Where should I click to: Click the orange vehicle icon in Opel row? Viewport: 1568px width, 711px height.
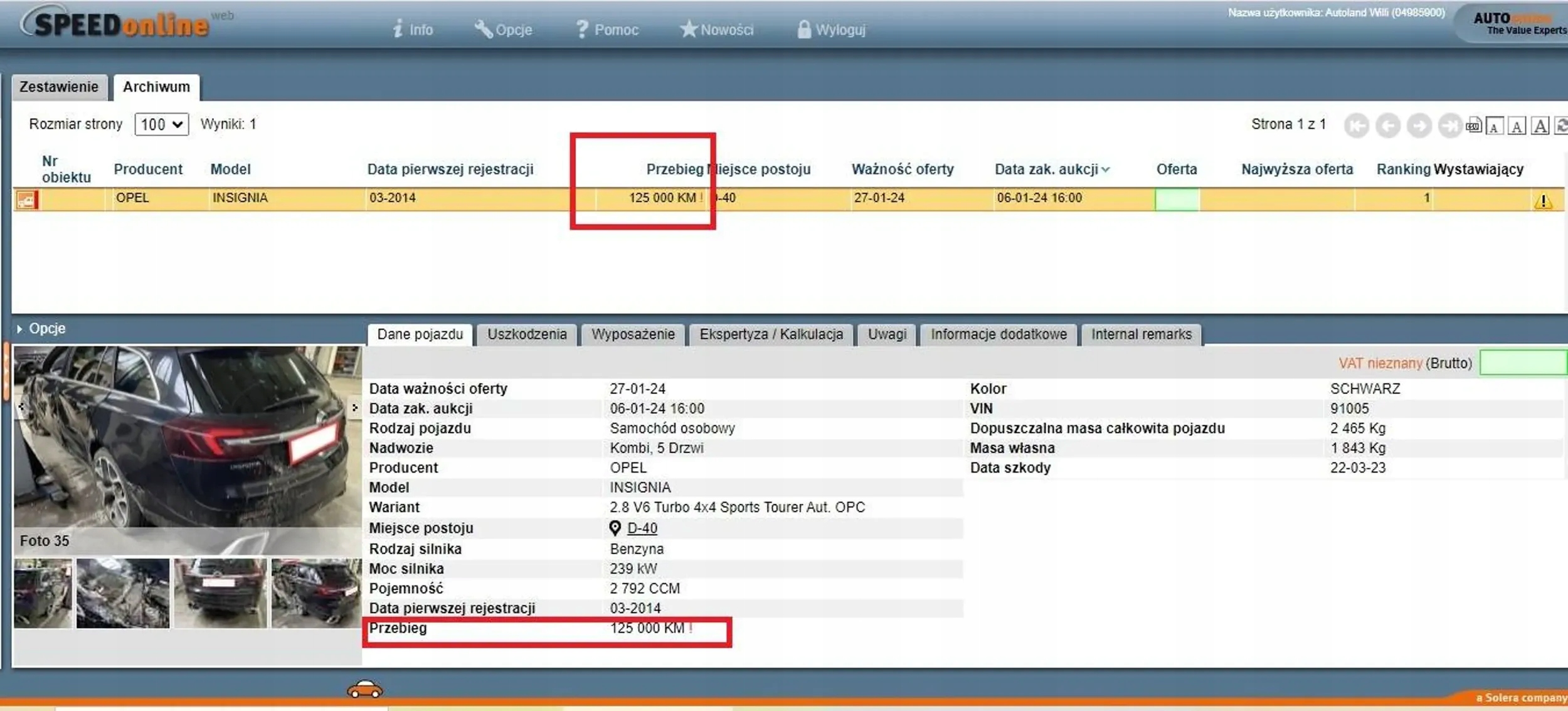(x=26, y=200)
